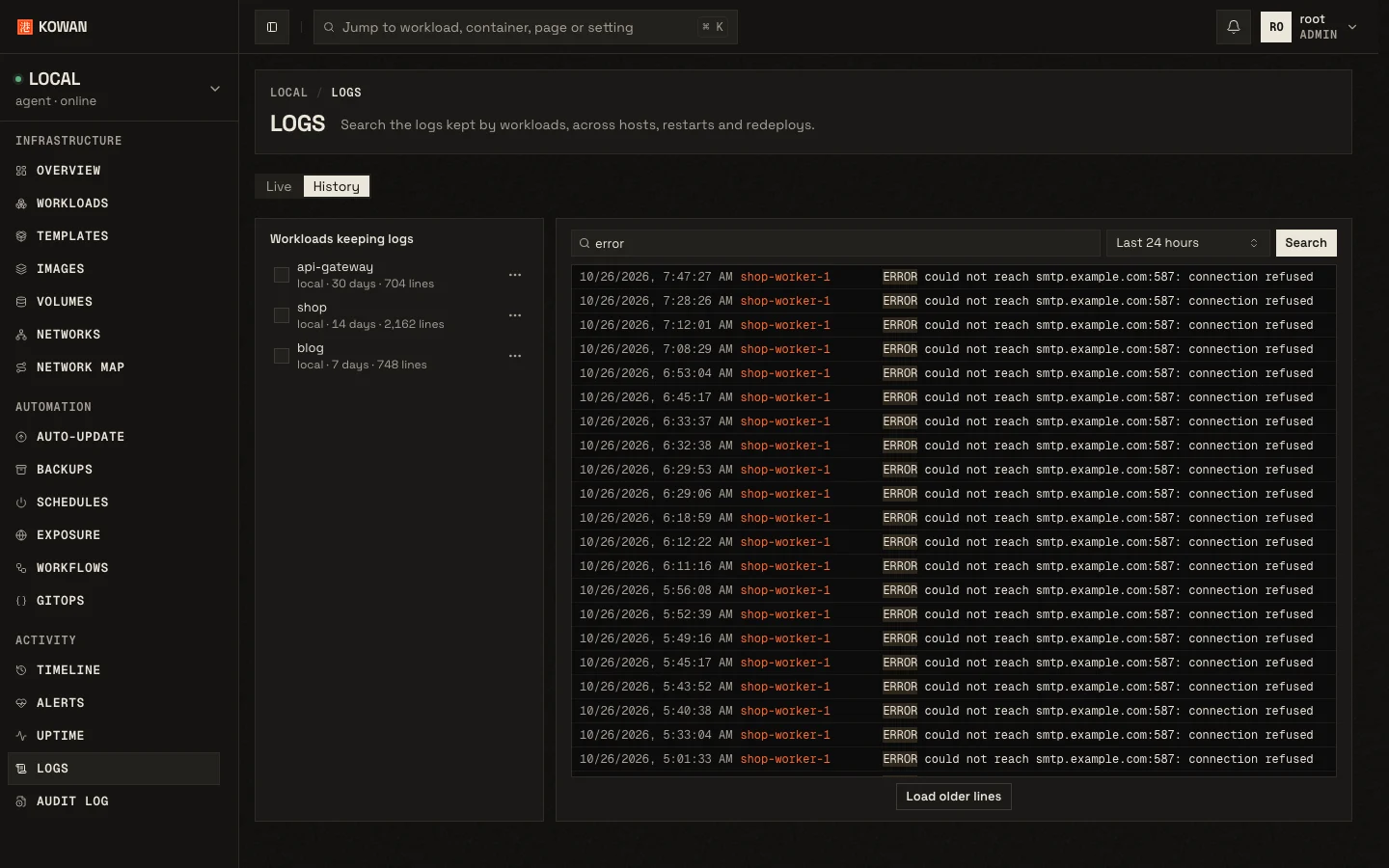Open the Timeline view

pyautogui.click(x=114, y=670)
